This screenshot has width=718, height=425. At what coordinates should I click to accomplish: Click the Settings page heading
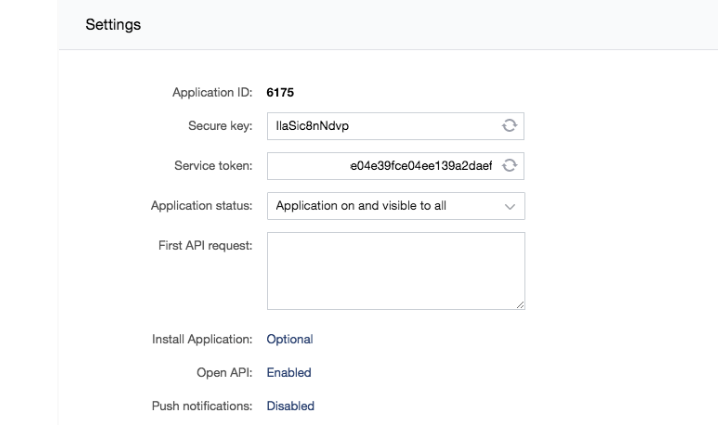(113, 25)
